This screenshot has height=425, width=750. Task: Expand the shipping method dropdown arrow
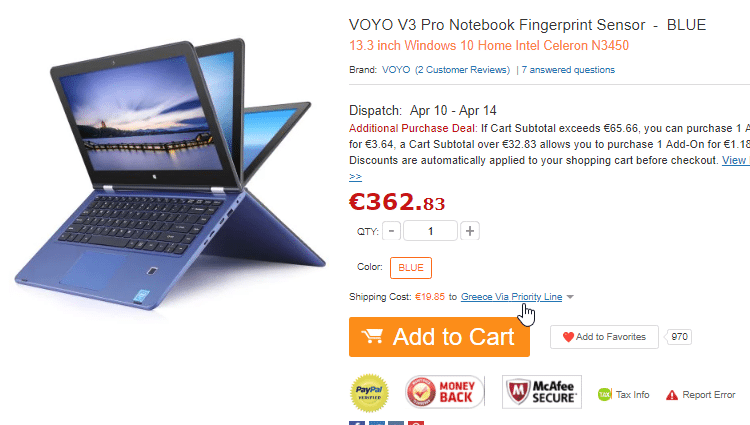tap(570, 297)
